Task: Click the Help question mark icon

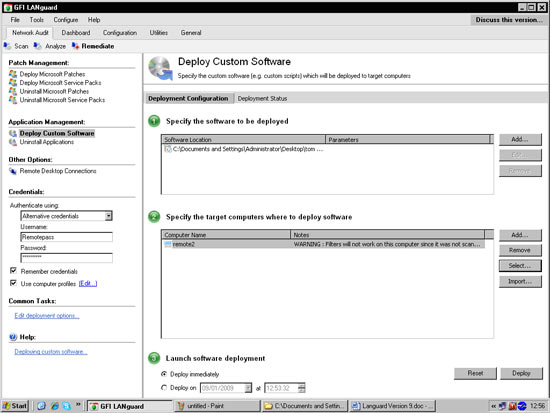Action: pos(13,337)
